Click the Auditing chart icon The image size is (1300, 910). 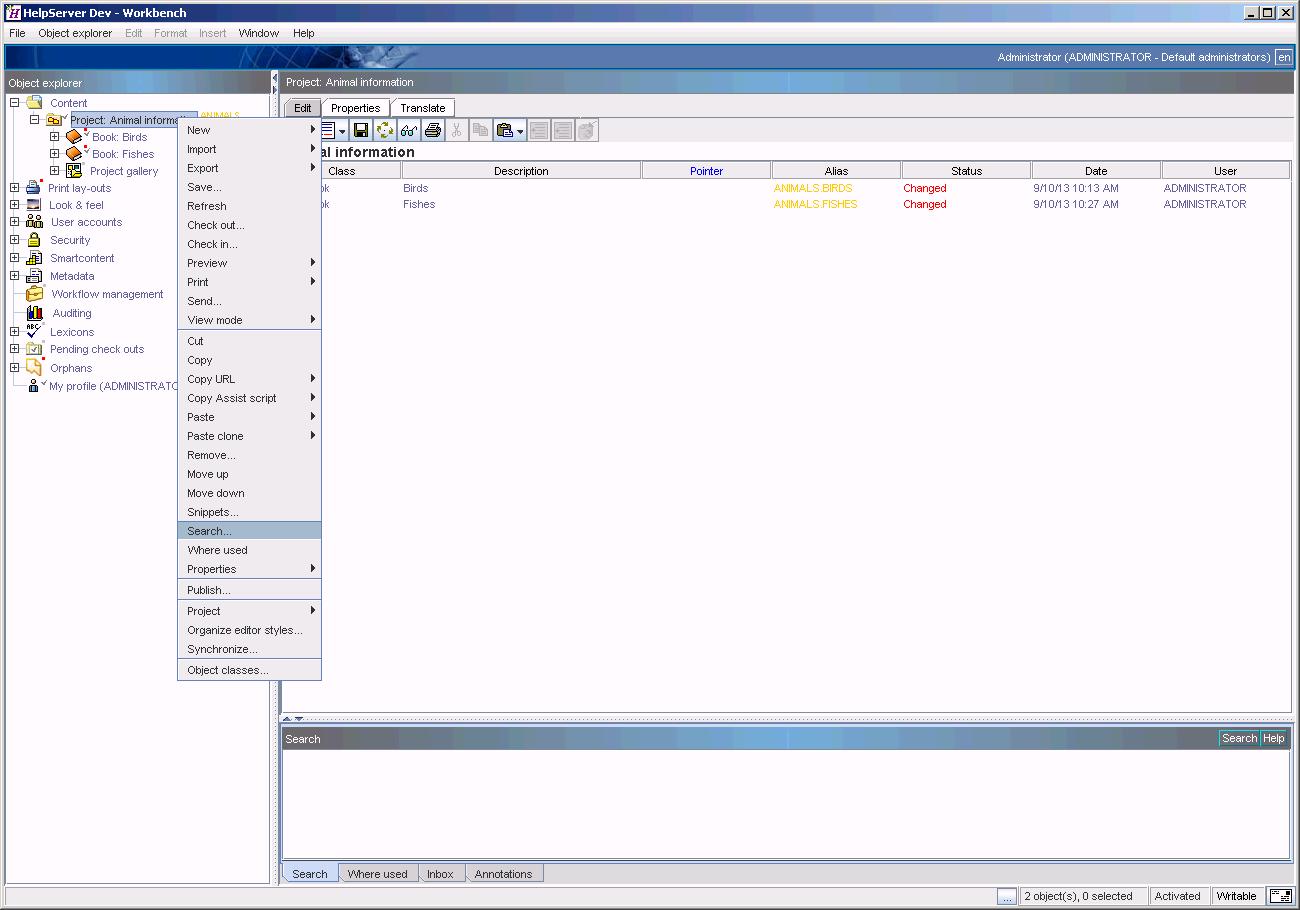pos(35,313)
